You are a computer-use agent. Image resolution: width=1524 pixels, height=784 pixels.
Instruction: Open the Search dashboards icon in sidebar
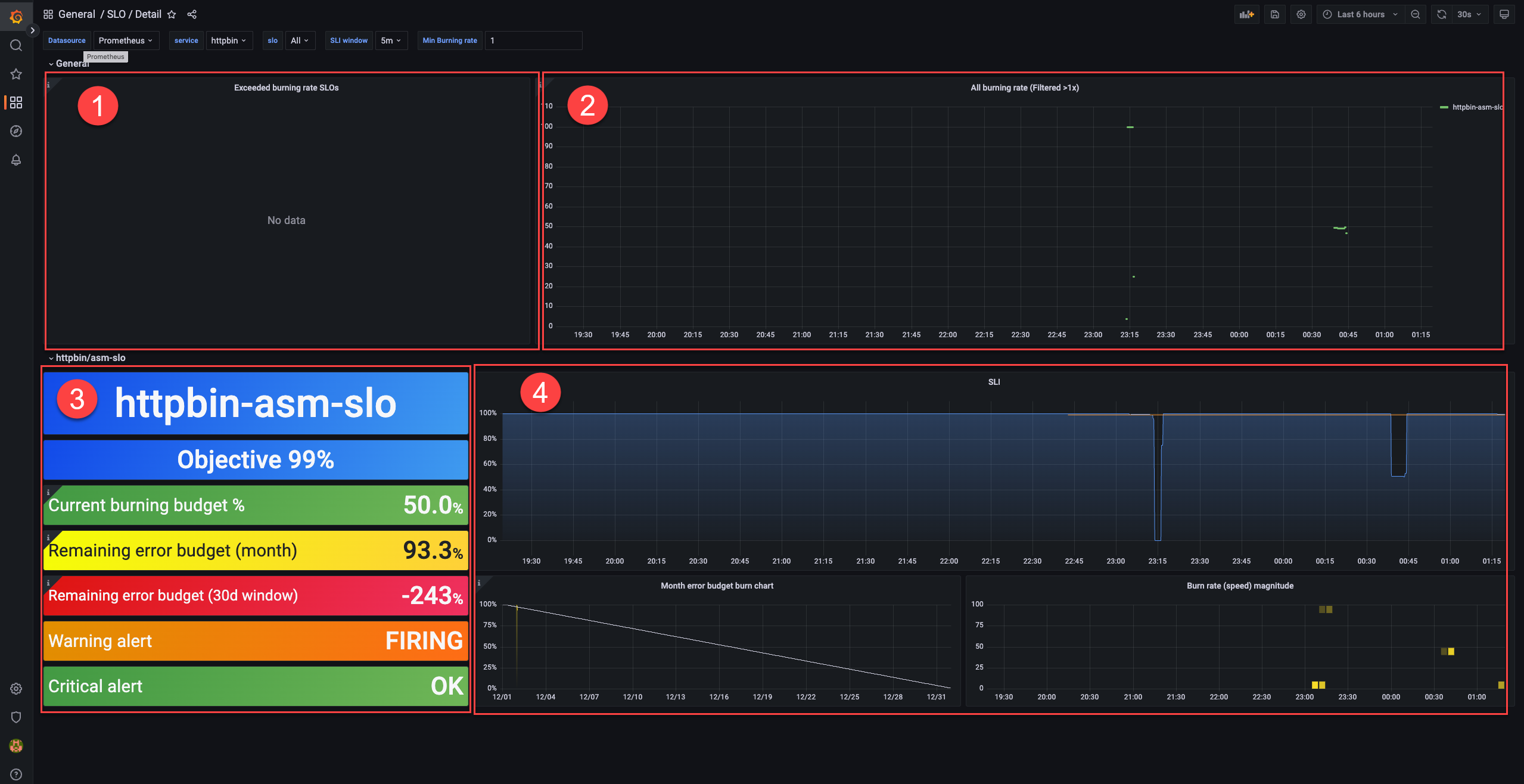[x=16, y=45]
